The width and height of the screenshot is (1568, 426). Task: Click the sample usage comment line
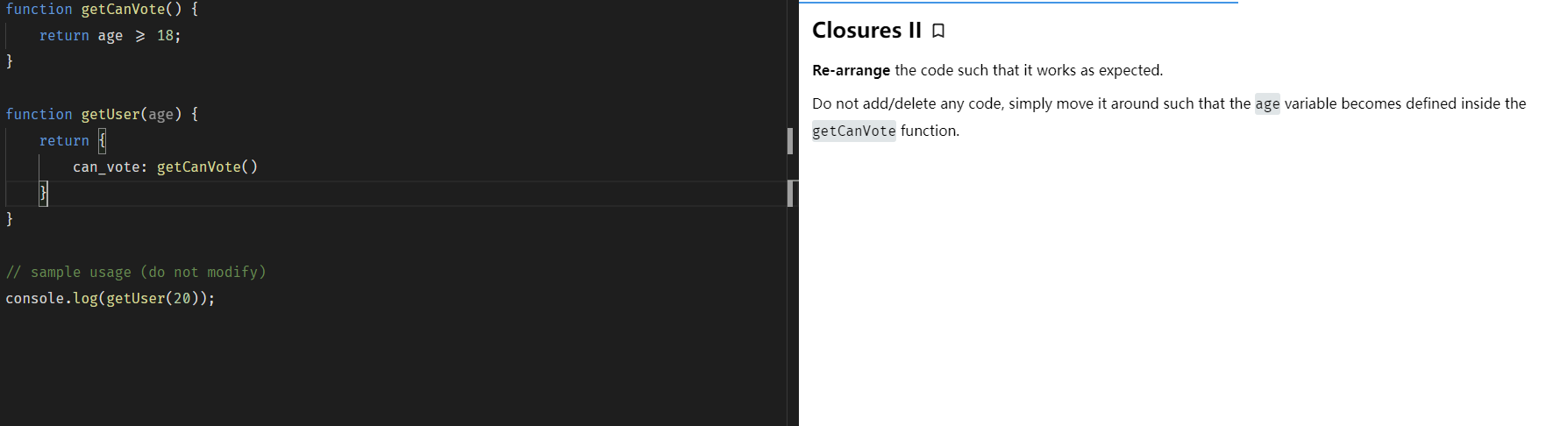[136, 273]
